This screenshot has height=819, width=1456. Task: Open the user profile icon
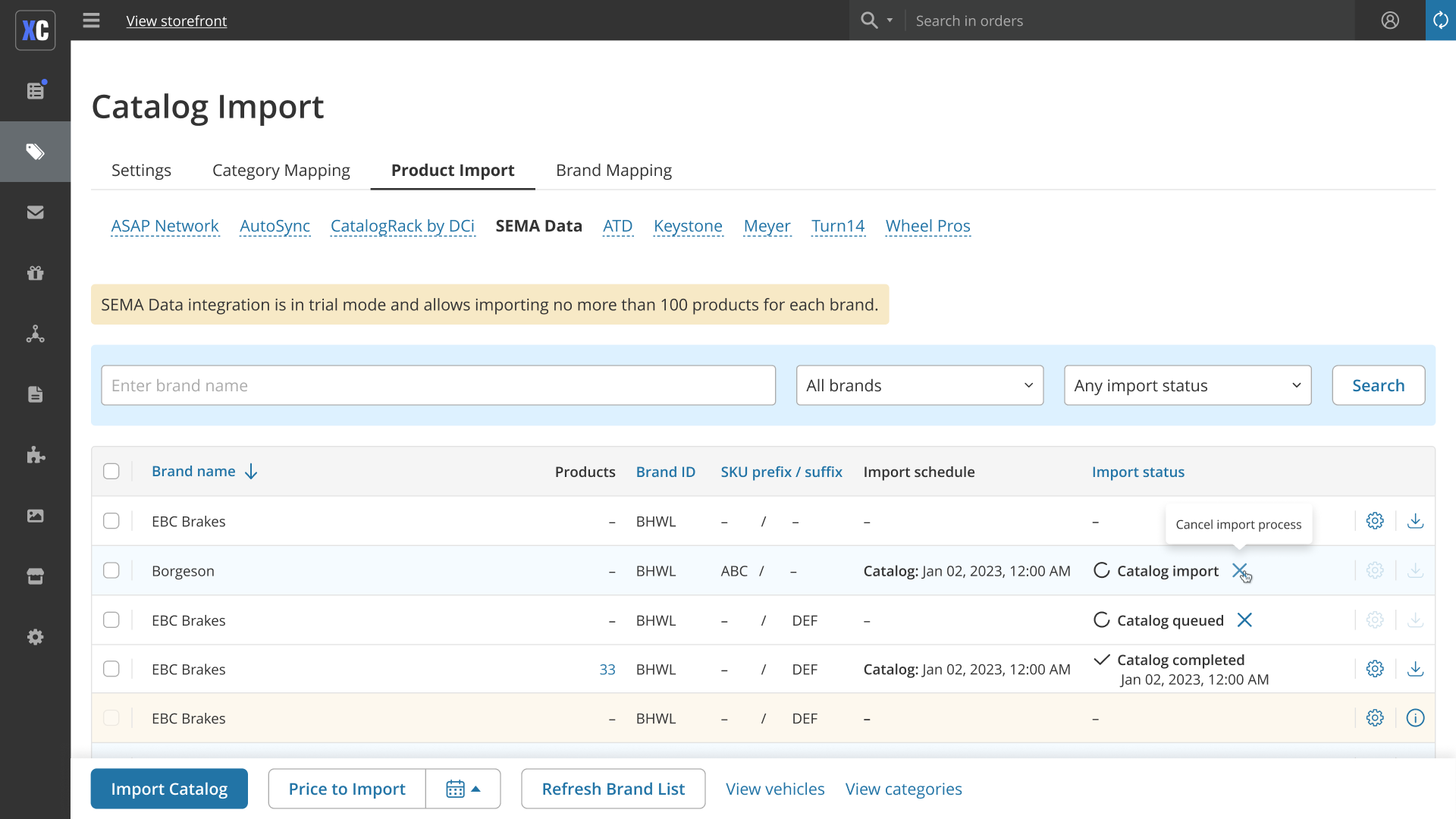1390,20
